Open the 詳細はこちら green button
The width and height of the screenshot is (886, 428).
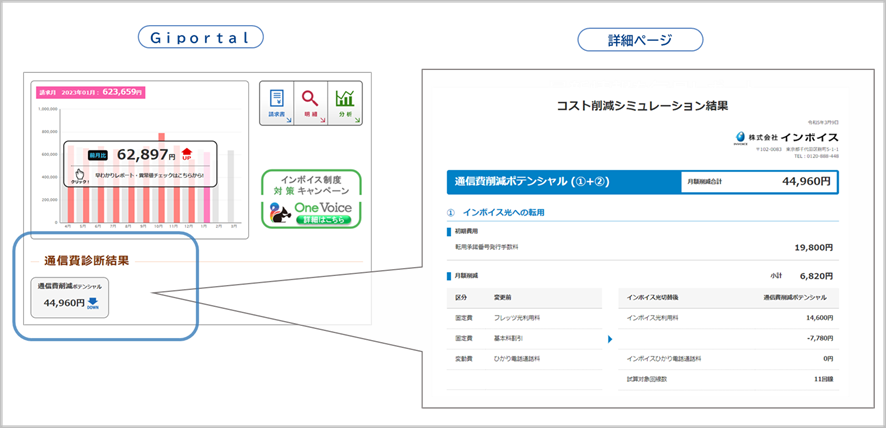pyautogui.click(x=324, y=219)
